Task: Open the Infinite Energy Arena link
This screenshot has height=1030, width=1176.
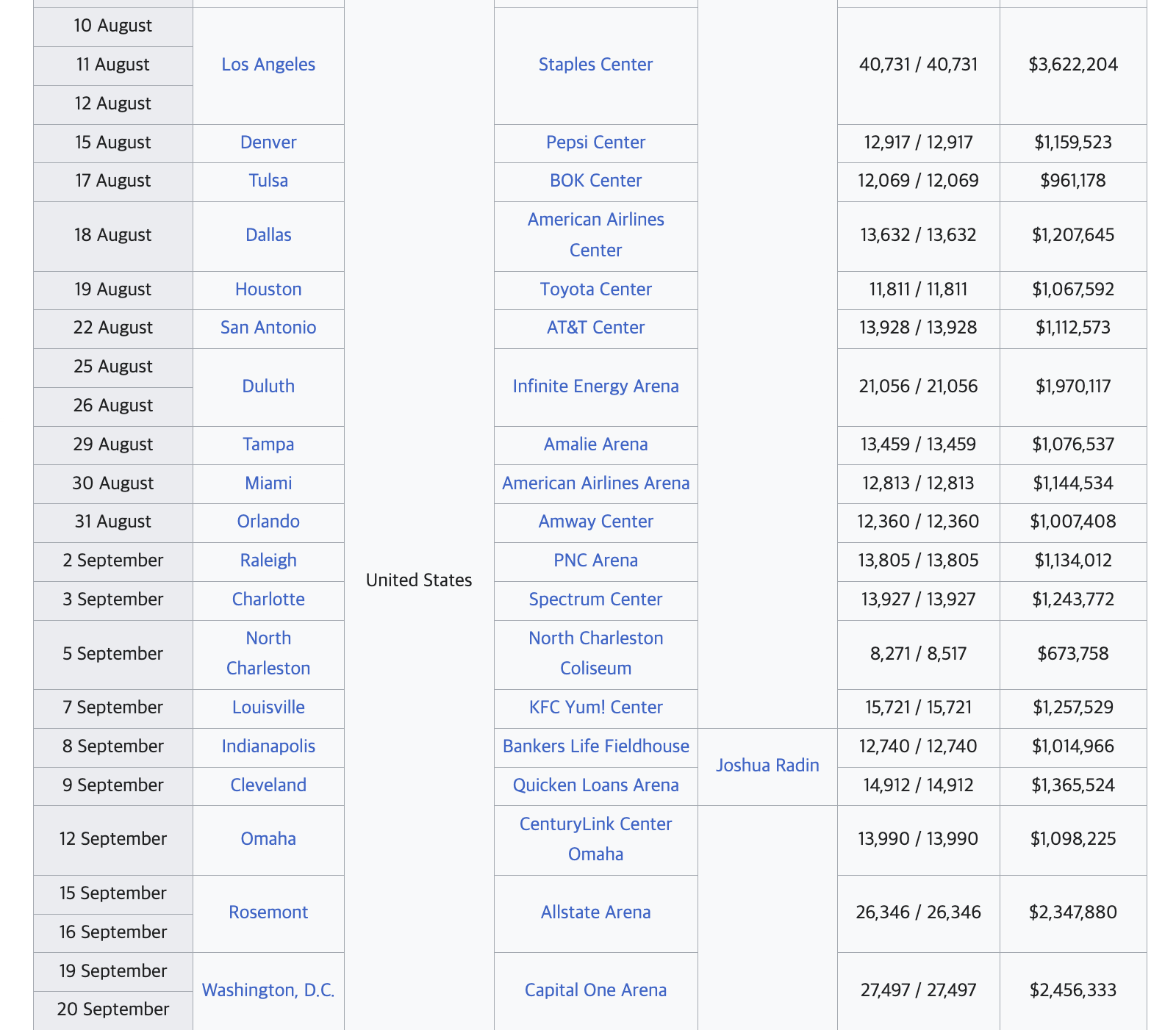Action: pyautogui.click(x=595, y=386)
